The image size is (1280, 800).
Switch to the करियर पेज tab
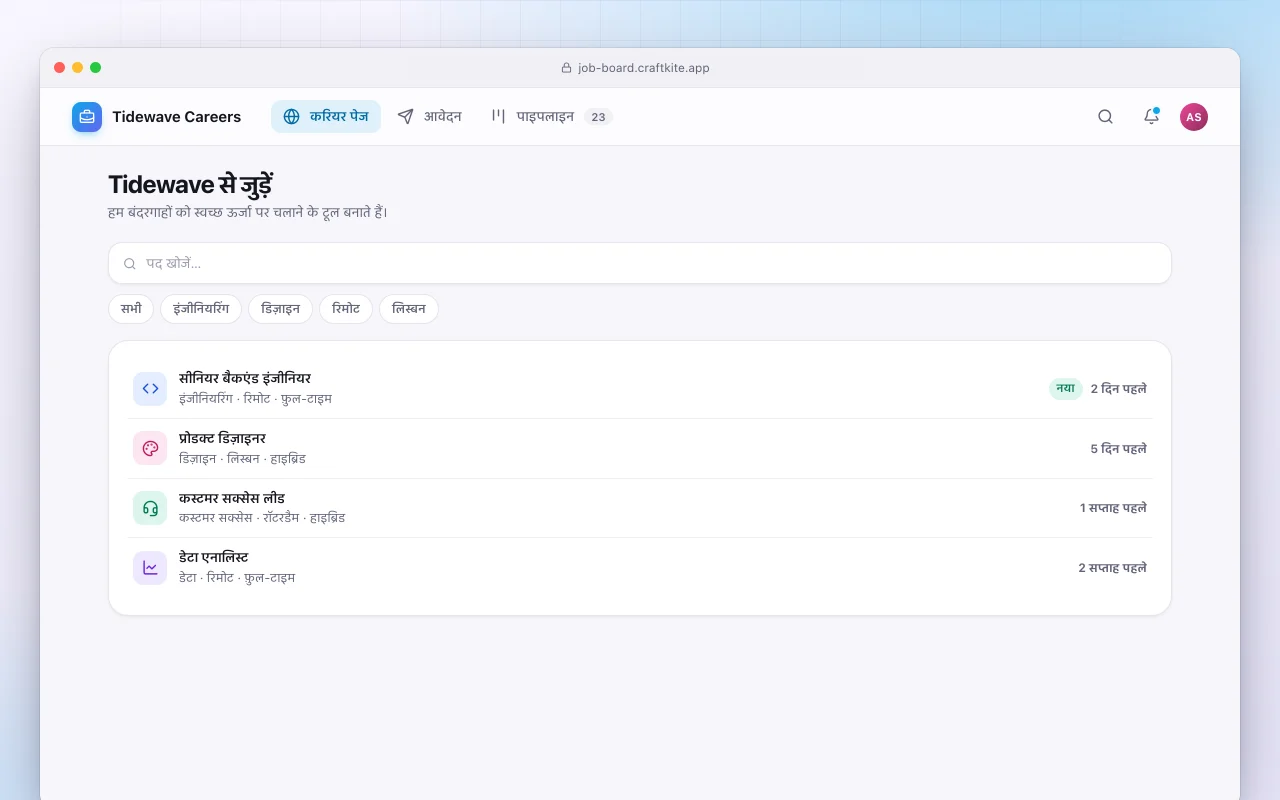coord(326,117)
